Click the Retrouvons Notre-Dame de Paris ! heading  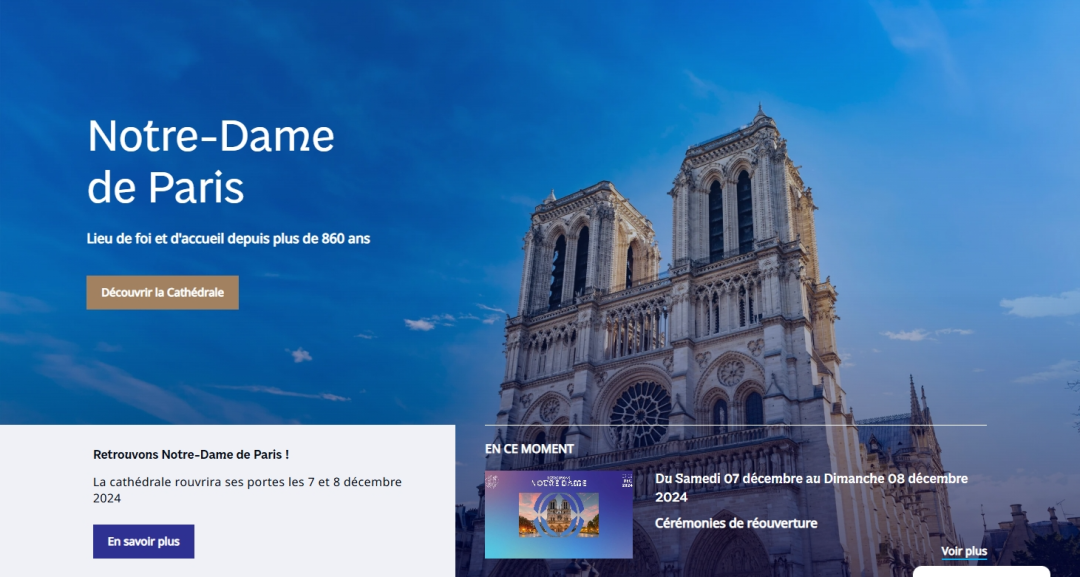(x=191, y=454)
